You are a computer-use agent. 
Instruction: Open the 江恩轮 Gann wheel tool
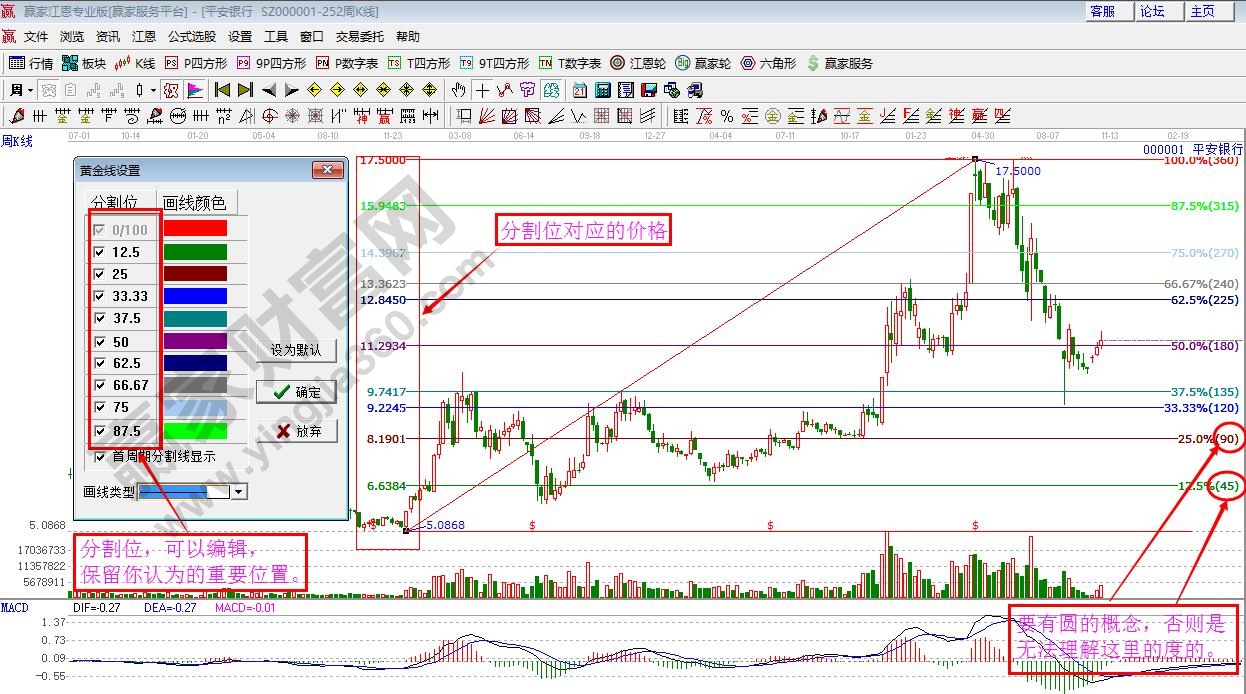point(639,63)
